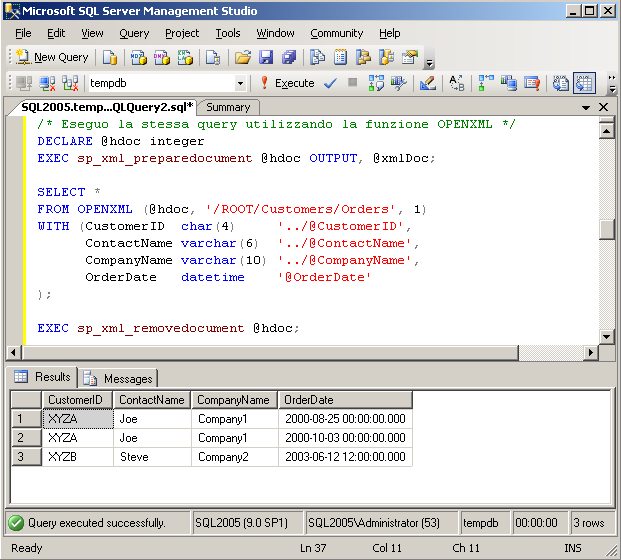Select row header 3 in results grid

26,457
